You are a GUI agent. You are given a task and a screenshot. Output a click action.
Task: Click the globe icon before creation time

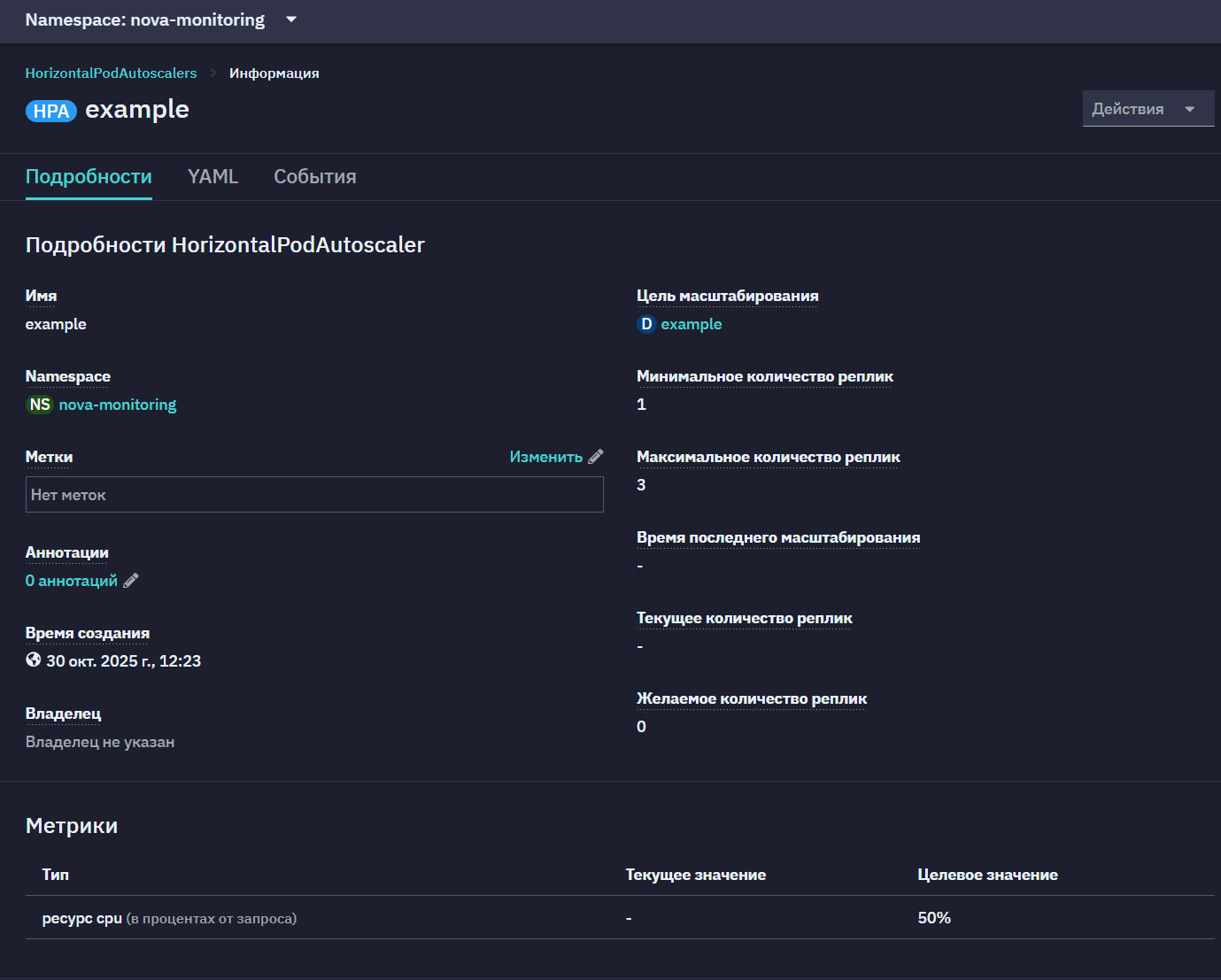tap(34, 660)
